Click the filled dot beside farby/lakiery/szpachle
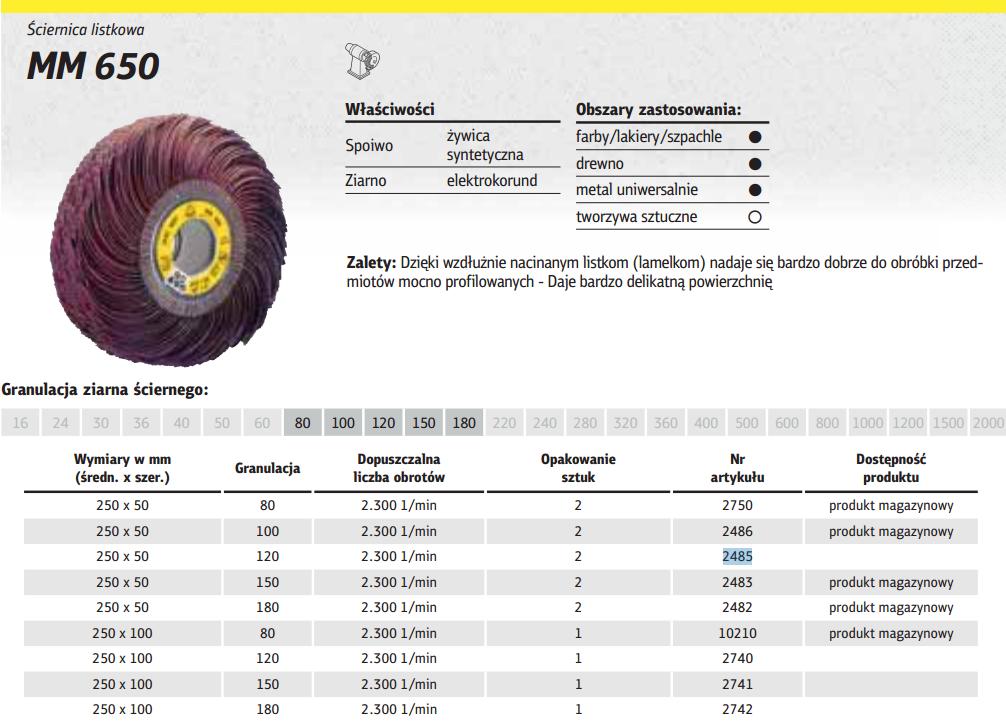This screenshot has height=727, width=1006. 755,137
